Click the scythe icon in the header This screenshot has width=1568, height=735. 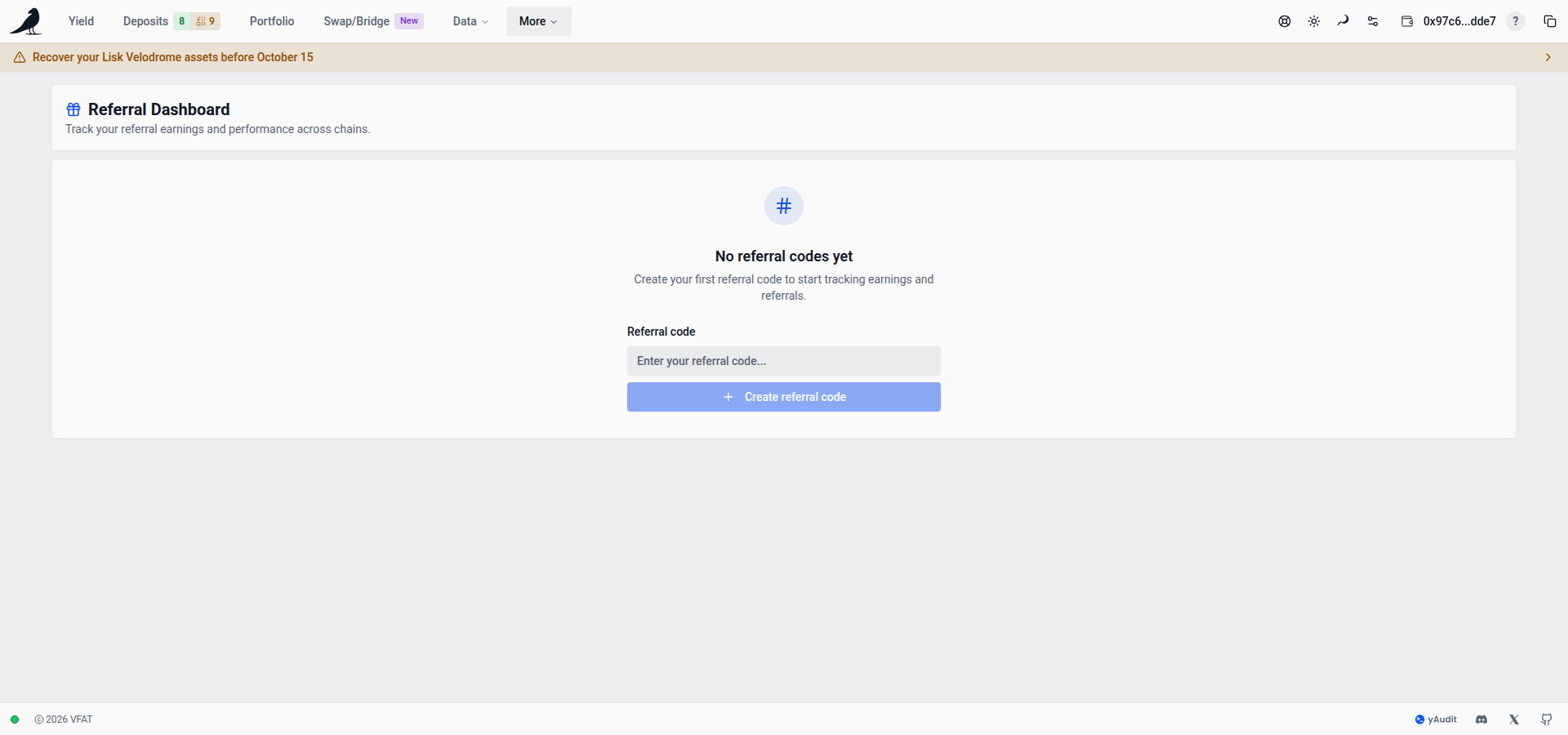coord(1343,21)
